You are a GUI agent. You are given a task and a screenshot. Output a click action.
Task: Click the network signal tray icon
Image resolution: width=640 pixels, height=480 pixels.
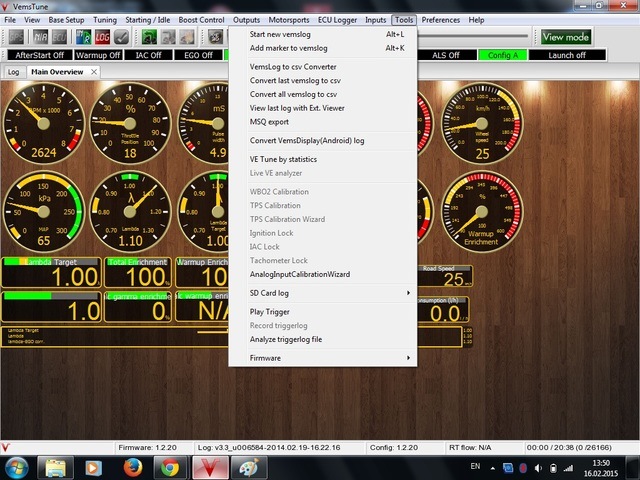tap(568, 468)
